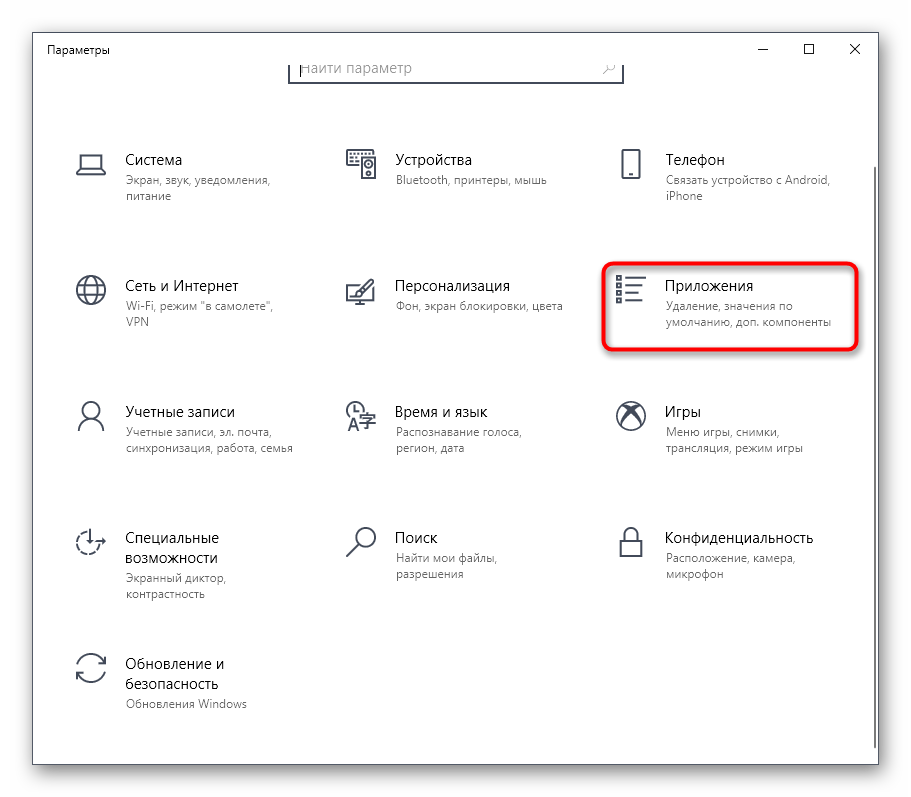Click the Поиск magnifying glass icon
Viewport: 911px width, 797px height.
coord(360,542)
